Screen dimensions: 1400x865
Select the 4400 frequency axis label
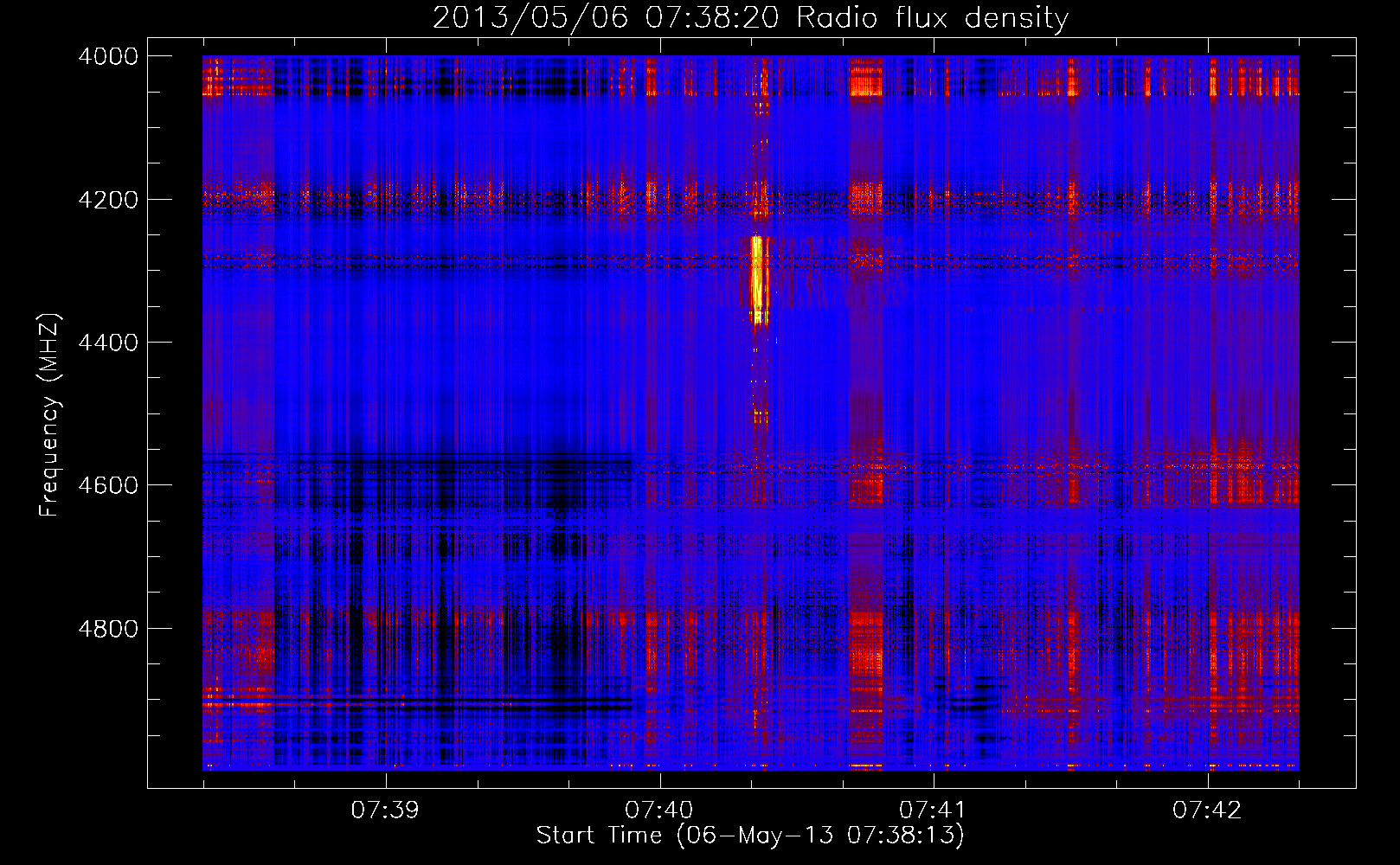tap(108, 343)
